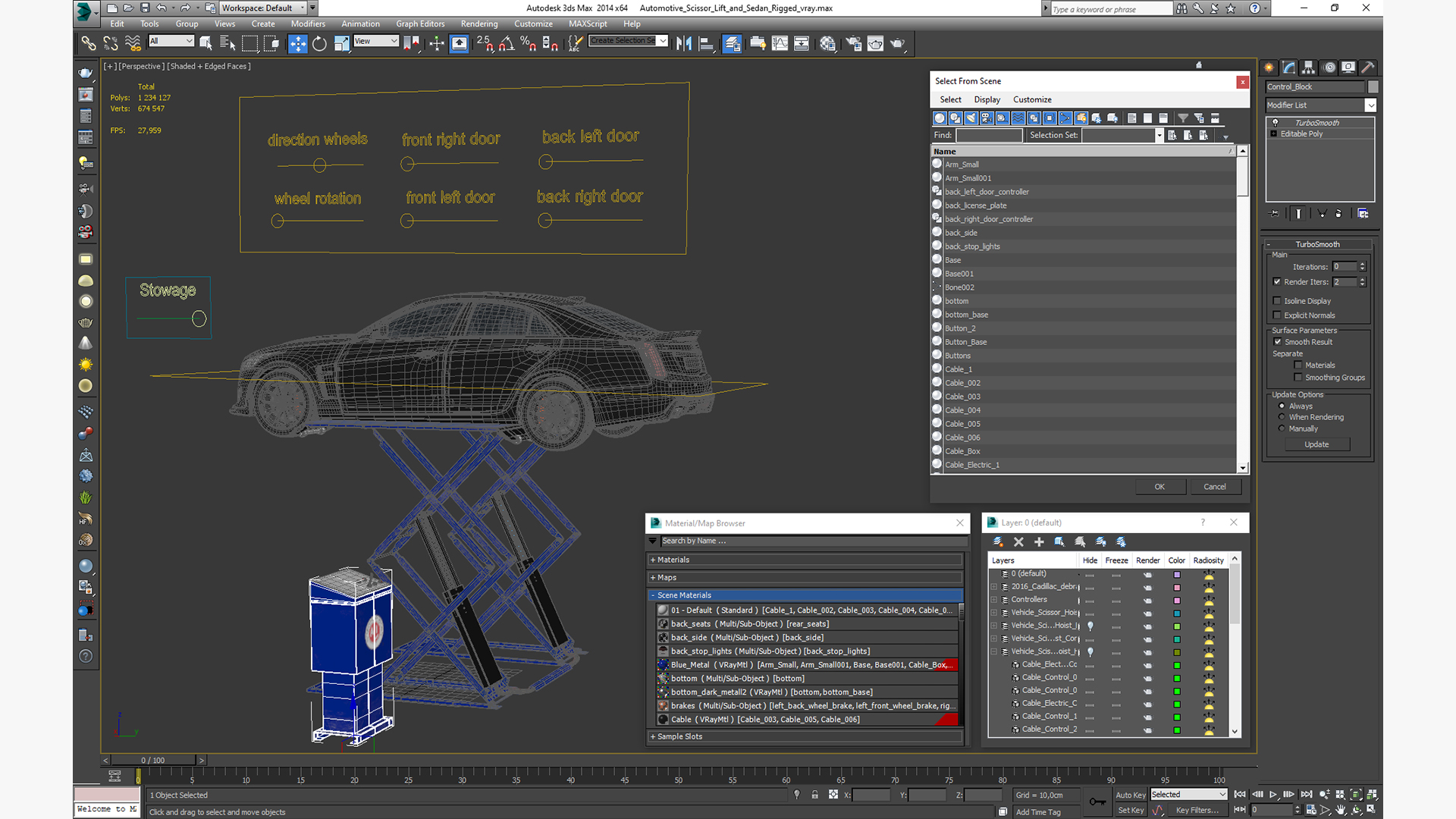The height and width of the screenshot is (819, 1456).
Task: Select the Manually update option
Action: click(1282, 428)
